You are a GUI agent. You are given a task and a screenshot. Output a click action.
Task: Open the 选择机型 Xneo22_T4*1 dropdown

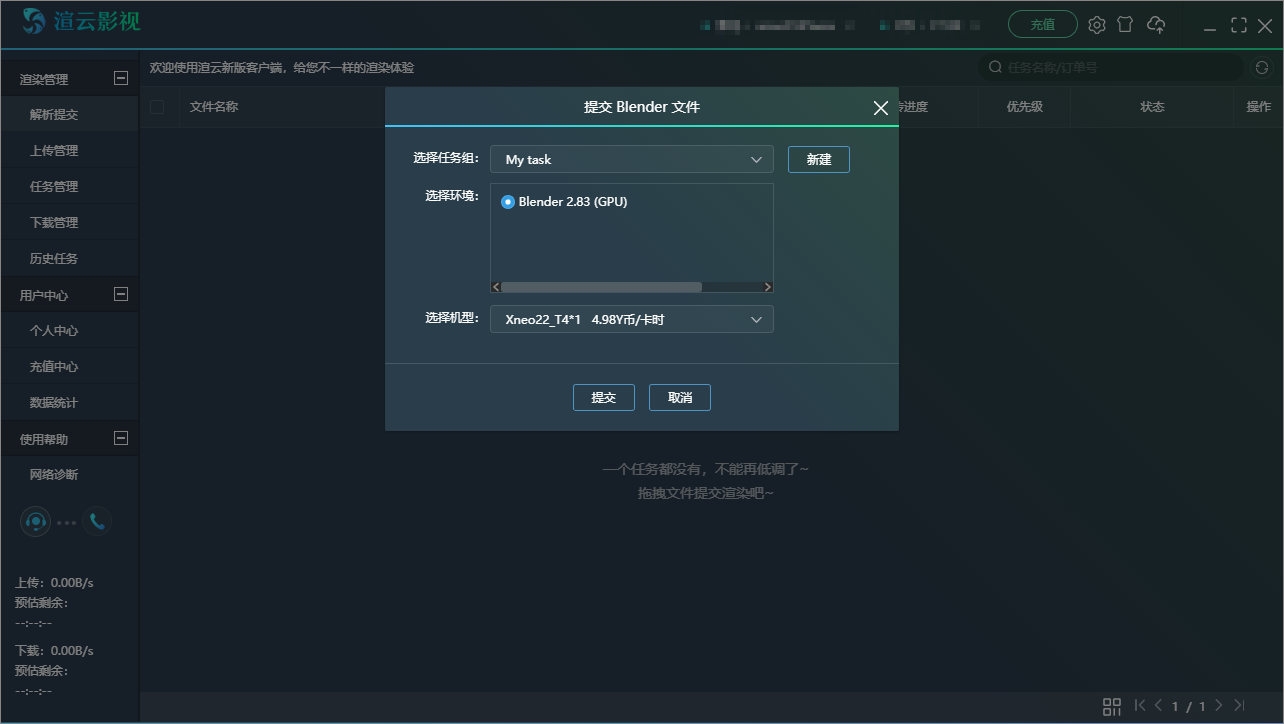pos(631,319)
